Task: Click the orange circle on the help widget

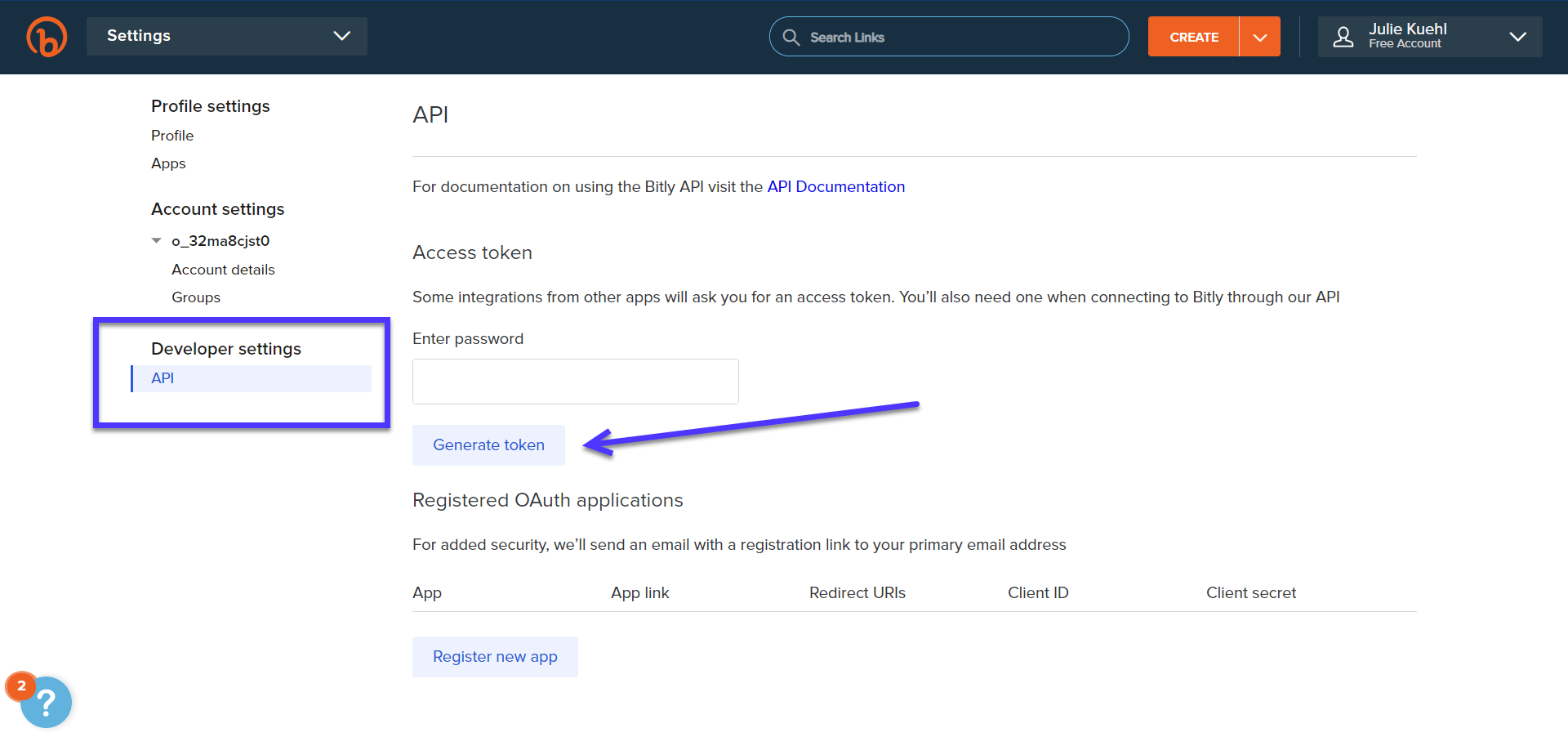Action: coord(21,686)
